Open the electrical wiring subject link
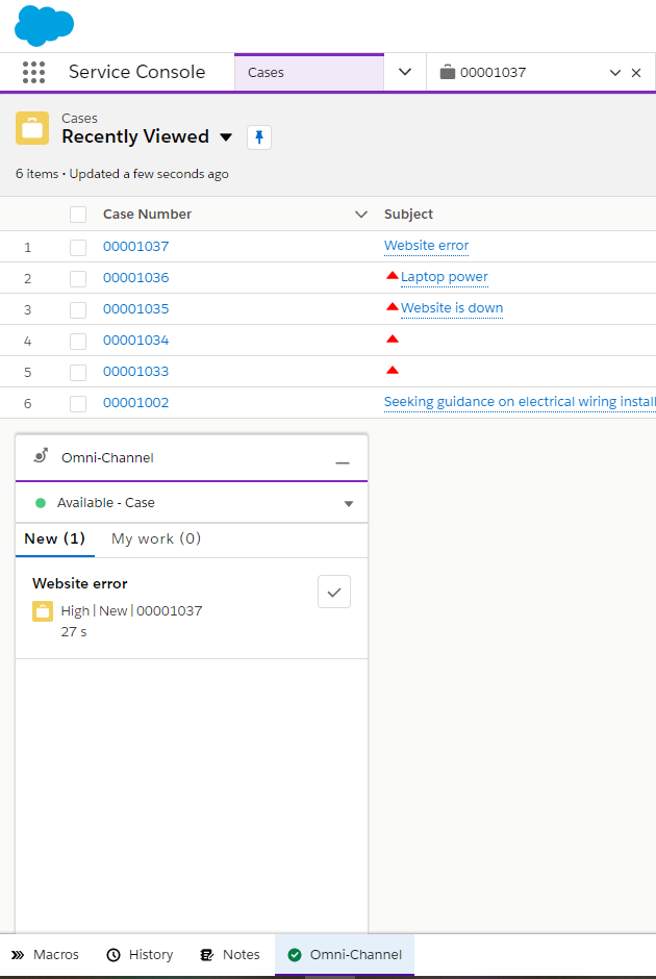The image size is (656, 979). (x=519, y=402)
